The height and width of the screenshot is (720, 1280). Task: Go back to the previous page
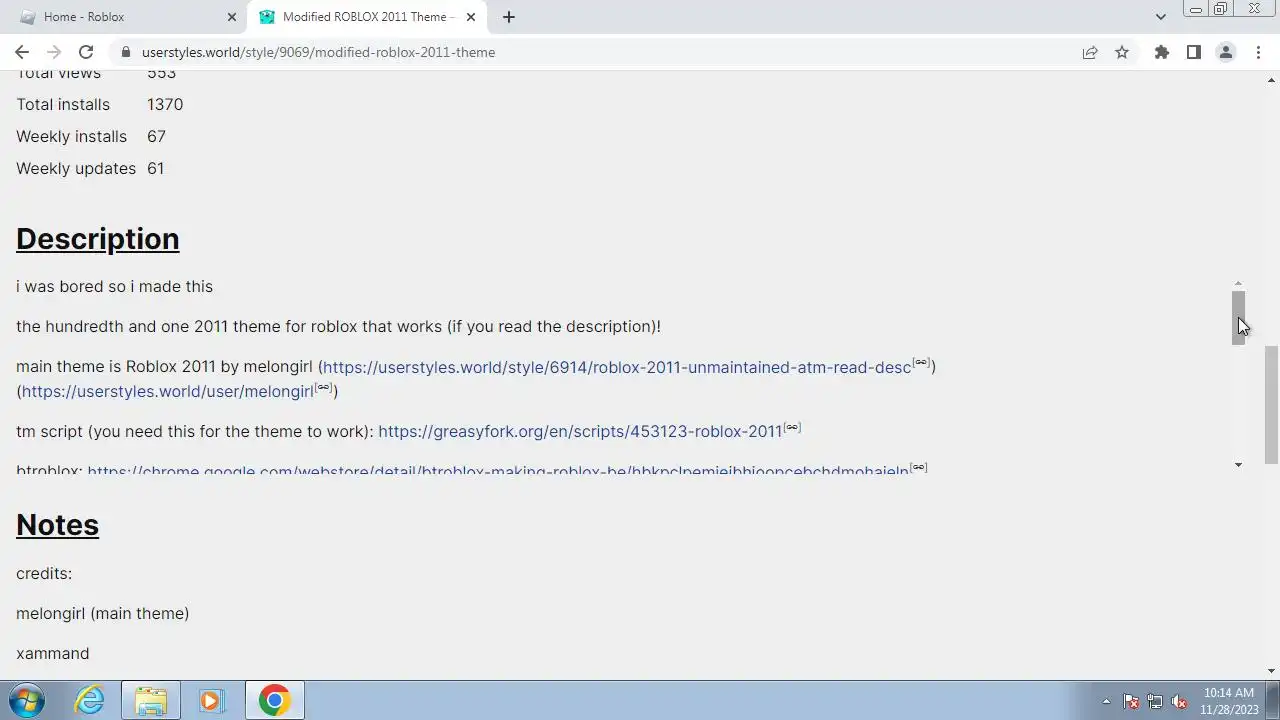click(22, 52)
